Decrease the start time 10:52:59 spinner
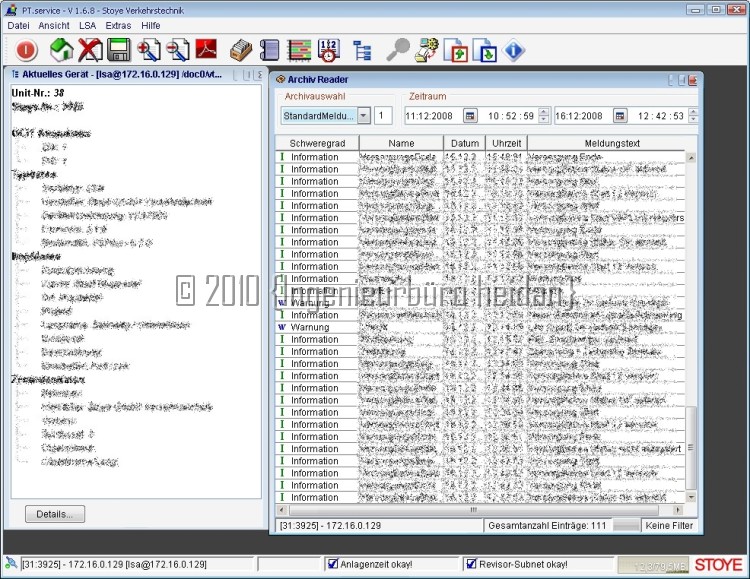750x579 pixels. coord(543,119)
